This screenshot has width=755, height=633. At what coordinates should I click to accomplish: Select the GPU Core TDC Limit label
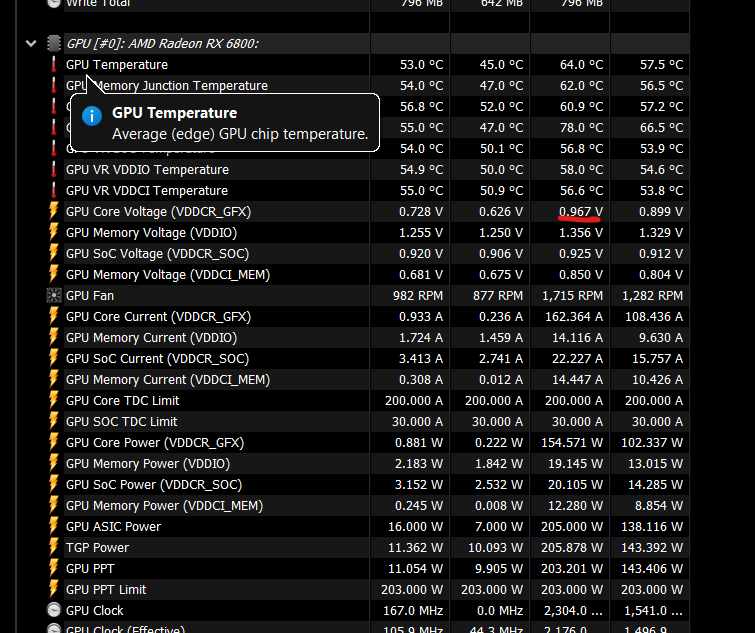(123, 400)
